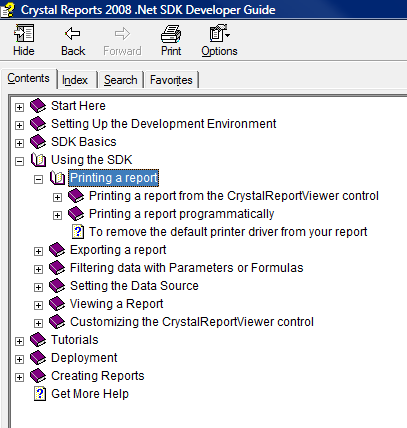Expand the Start Here node
The height and width of the screenshot is (428, 407).
point(19,107)
